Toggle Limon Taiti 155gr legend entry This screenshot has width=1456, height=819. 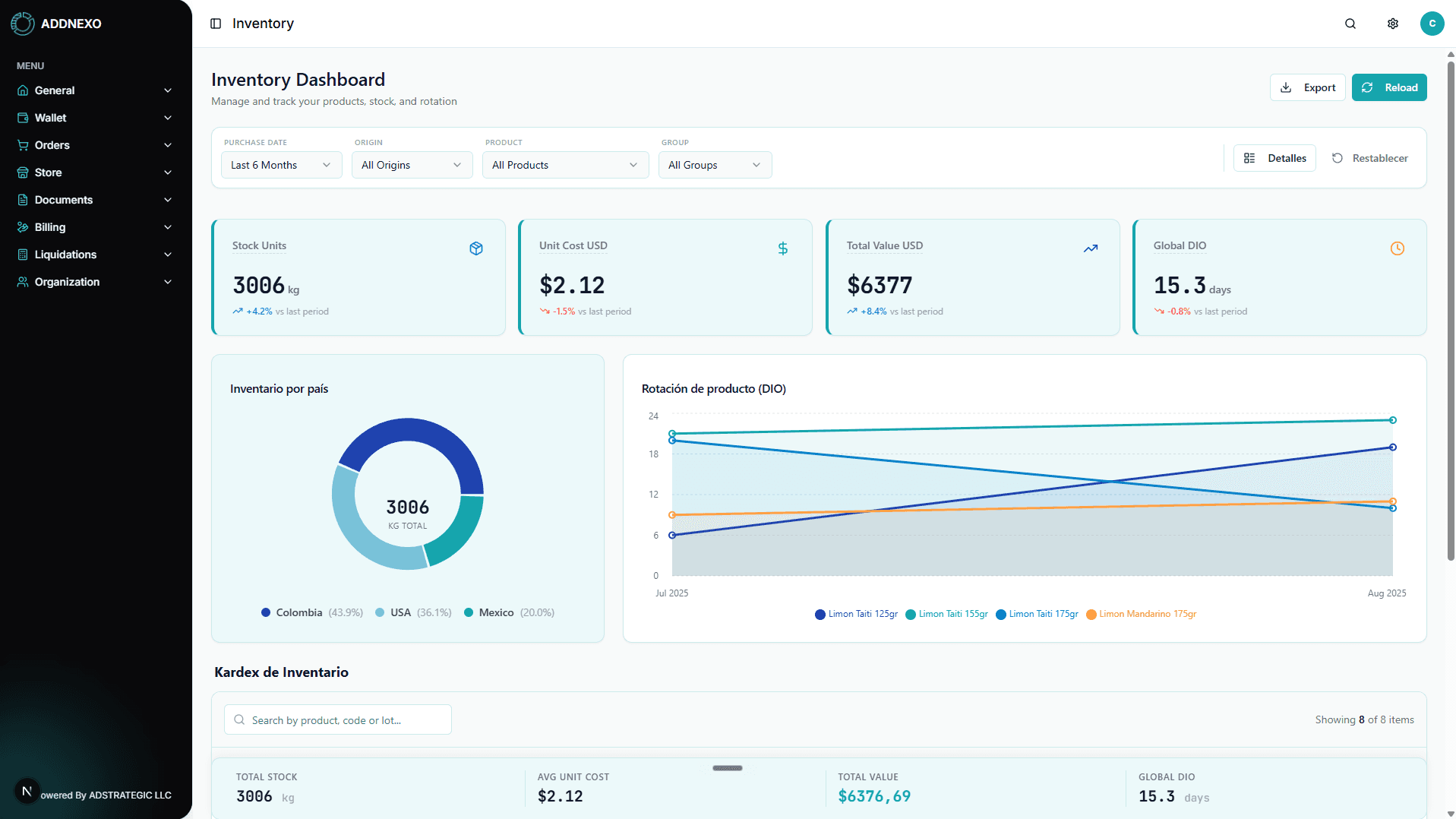(946, 614)
